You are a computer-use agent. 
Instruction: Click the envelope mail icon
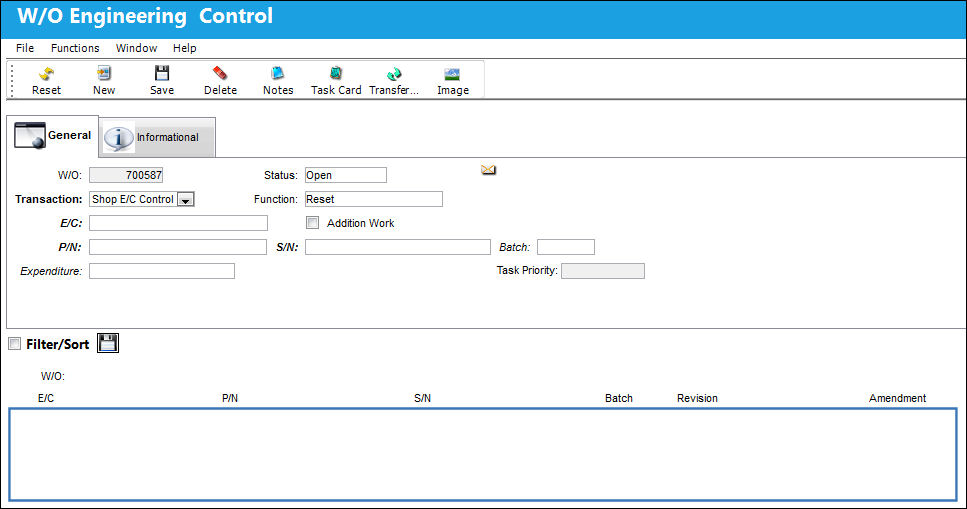(x=488, y=170)
